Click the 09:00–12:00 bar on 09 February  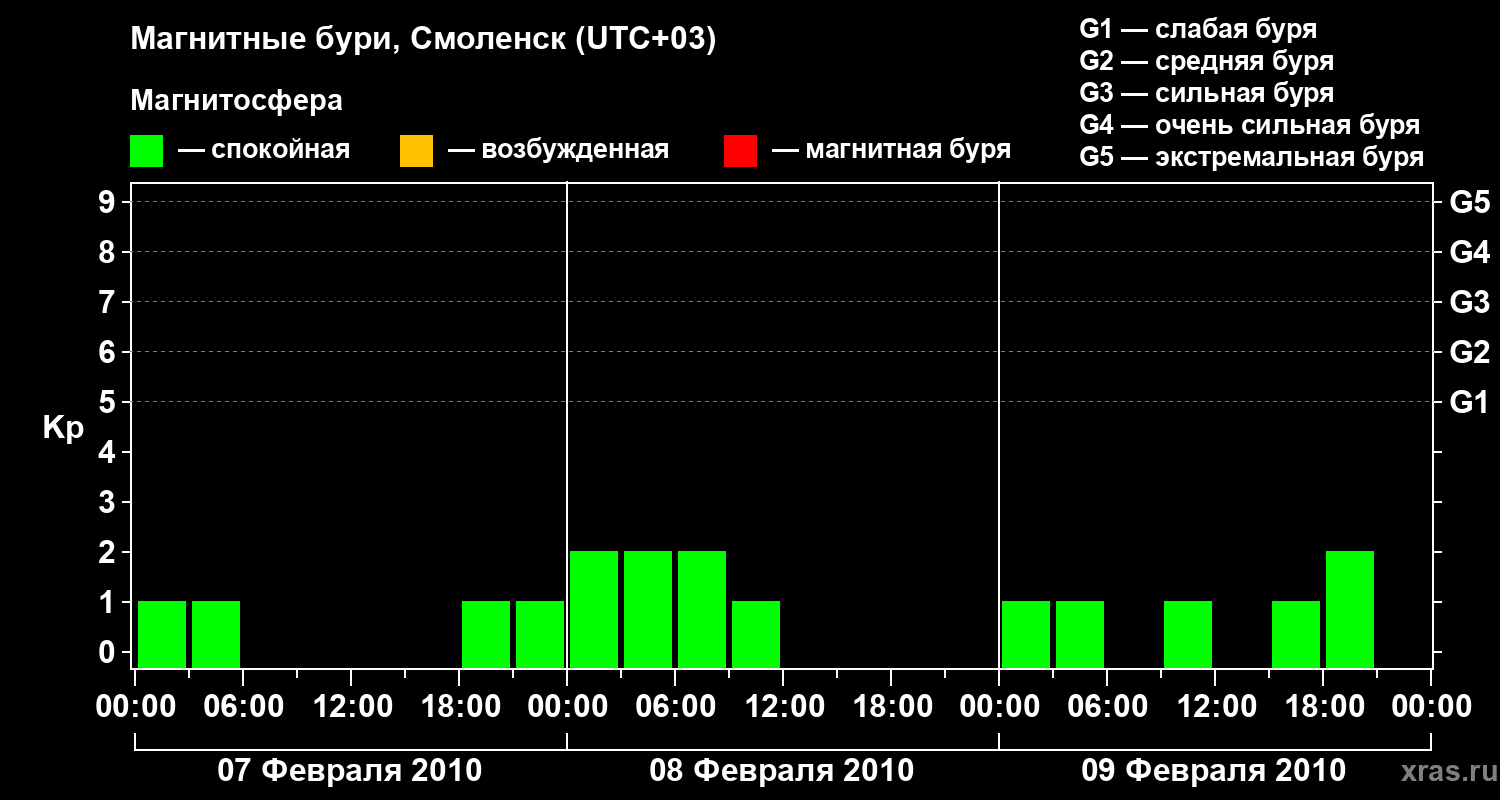[x=1188, y=635]
